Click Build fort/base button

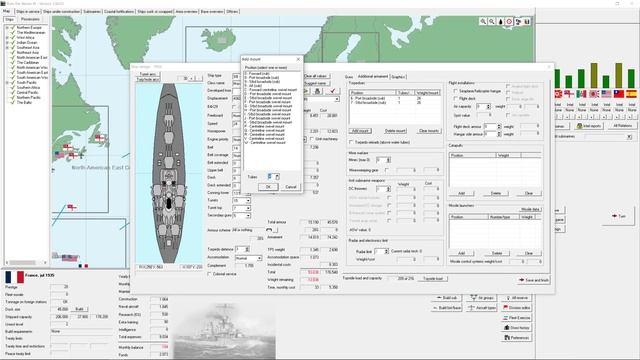click(447, 308)
